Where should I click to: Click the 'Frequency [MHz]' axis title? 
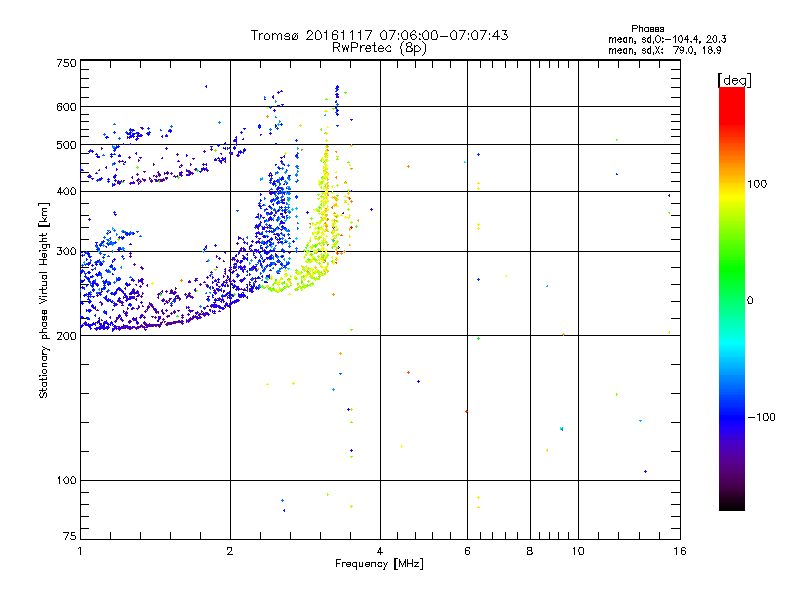[379, 564]
